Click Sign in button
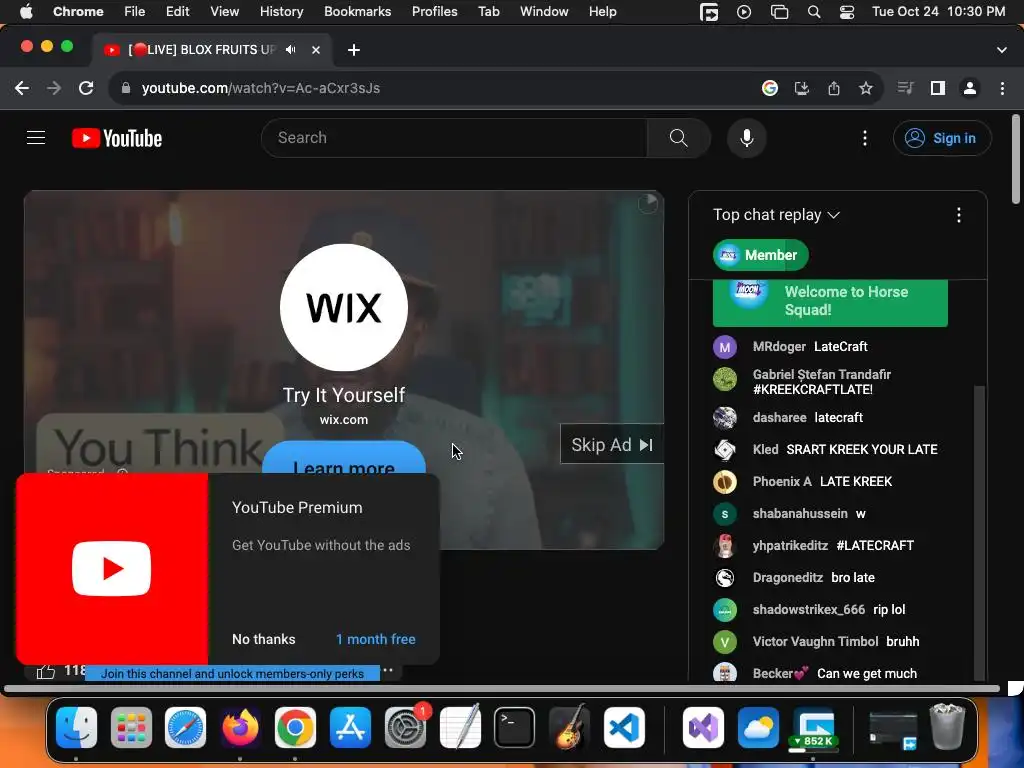The height and width of the screenshot is (768, 1024). click(x=942, y=138)
